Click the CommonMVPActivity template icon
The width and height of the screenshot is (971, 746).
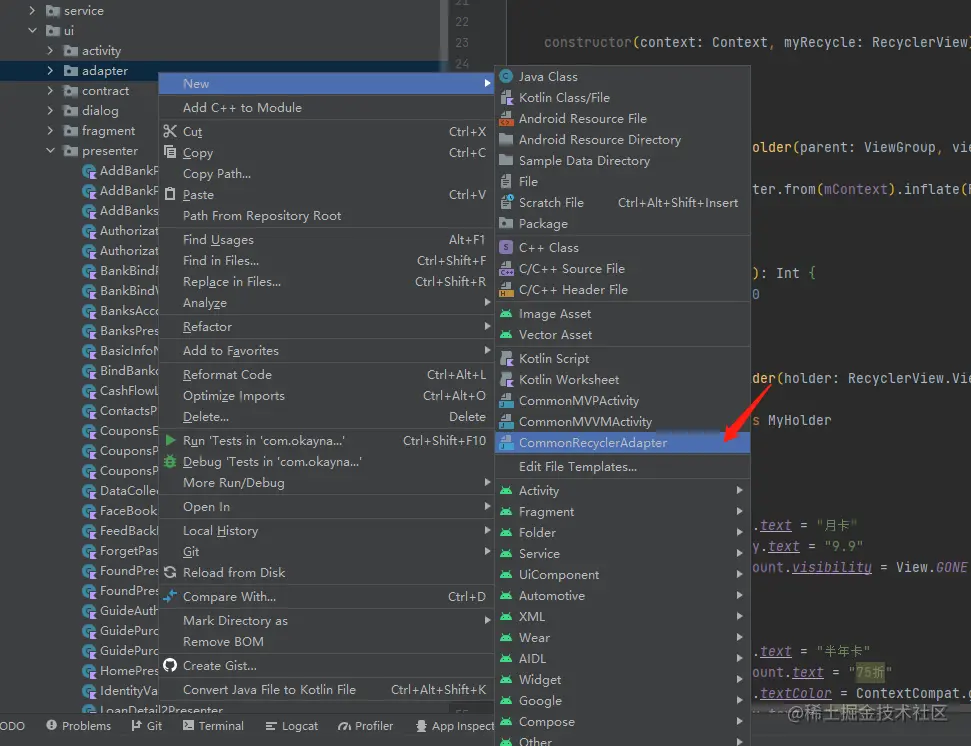click(506, 401)
